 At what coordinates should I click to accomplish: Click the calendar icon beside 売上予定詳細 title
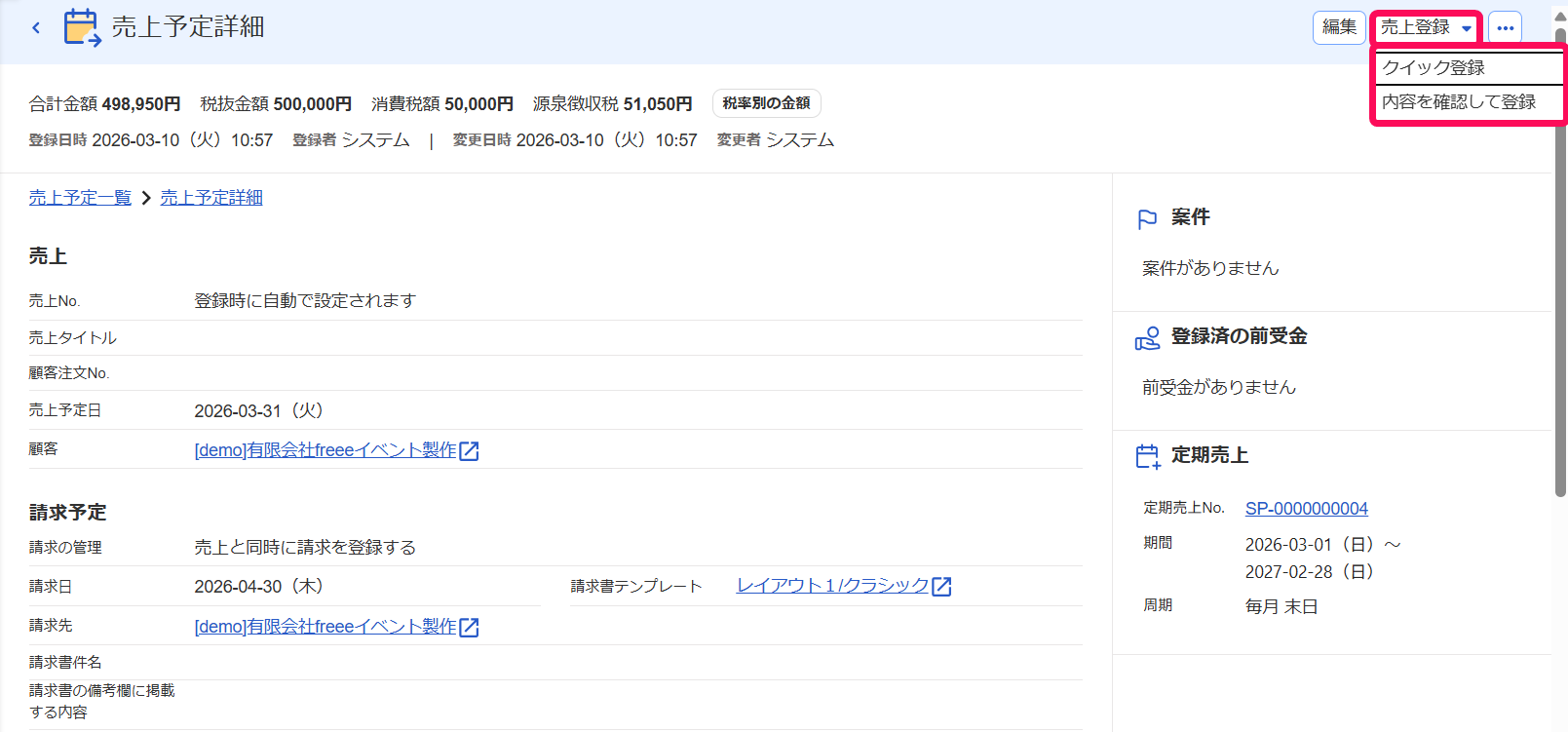82,27
